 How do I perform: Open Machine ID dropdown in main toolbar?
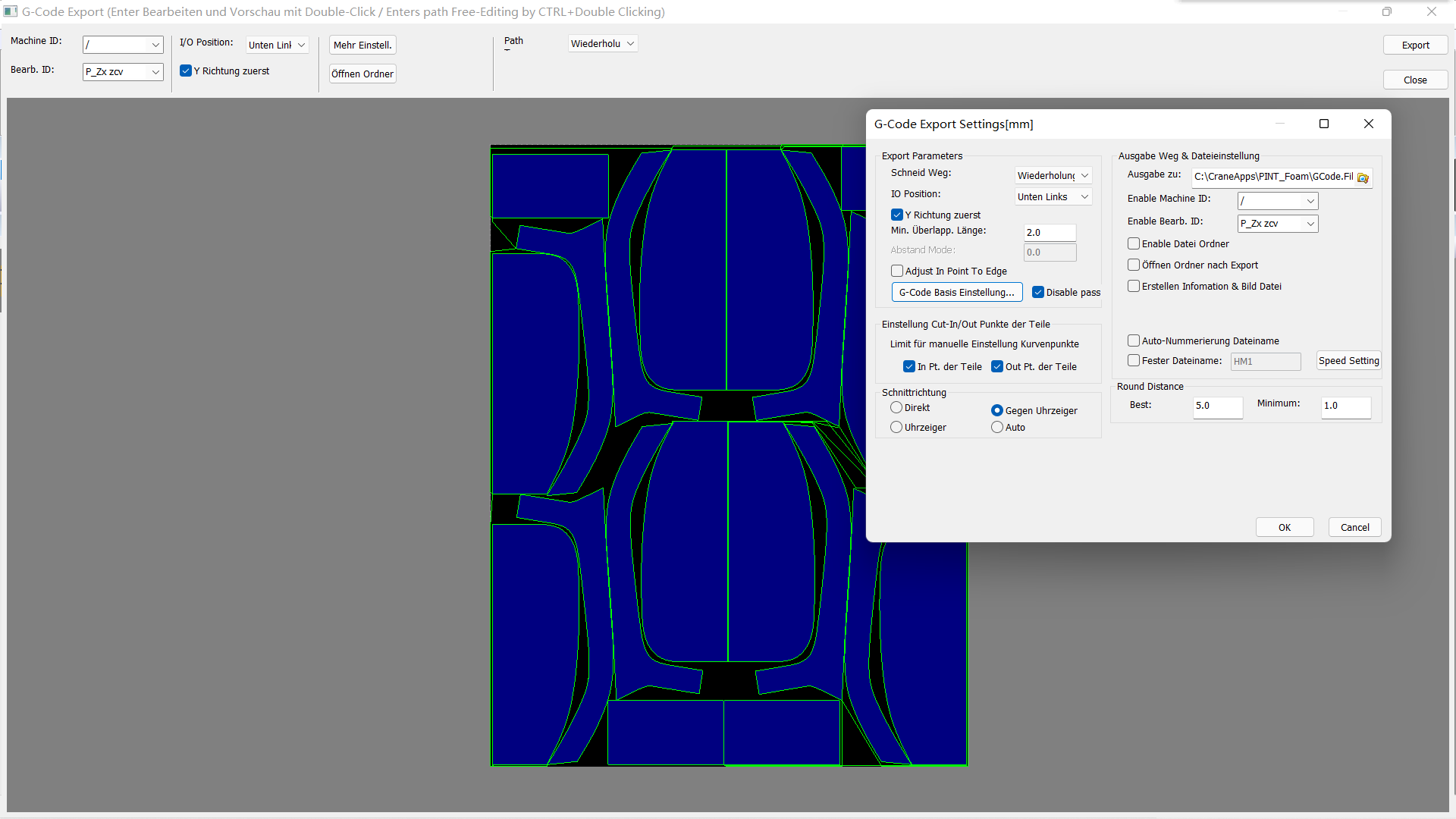(x=123, y=45)
